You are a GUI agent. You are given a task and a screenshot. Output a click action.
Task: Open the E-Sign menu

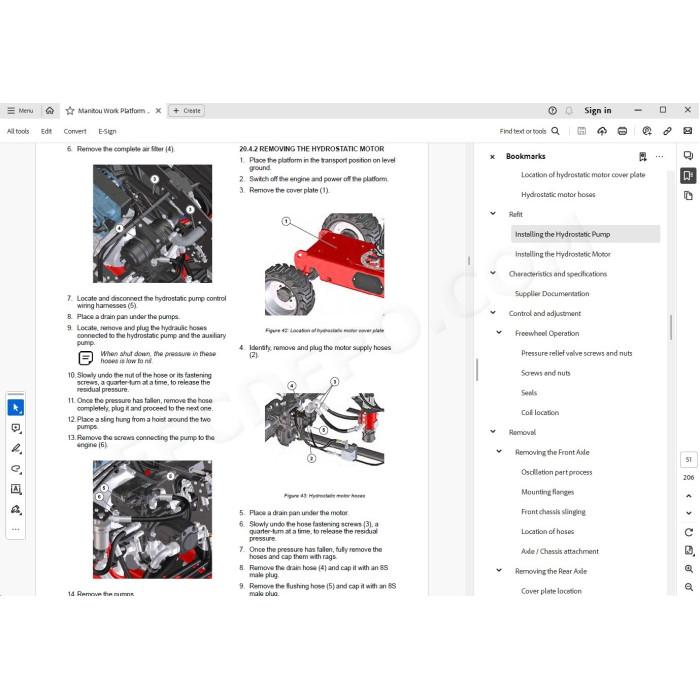(x=107, y=131)
